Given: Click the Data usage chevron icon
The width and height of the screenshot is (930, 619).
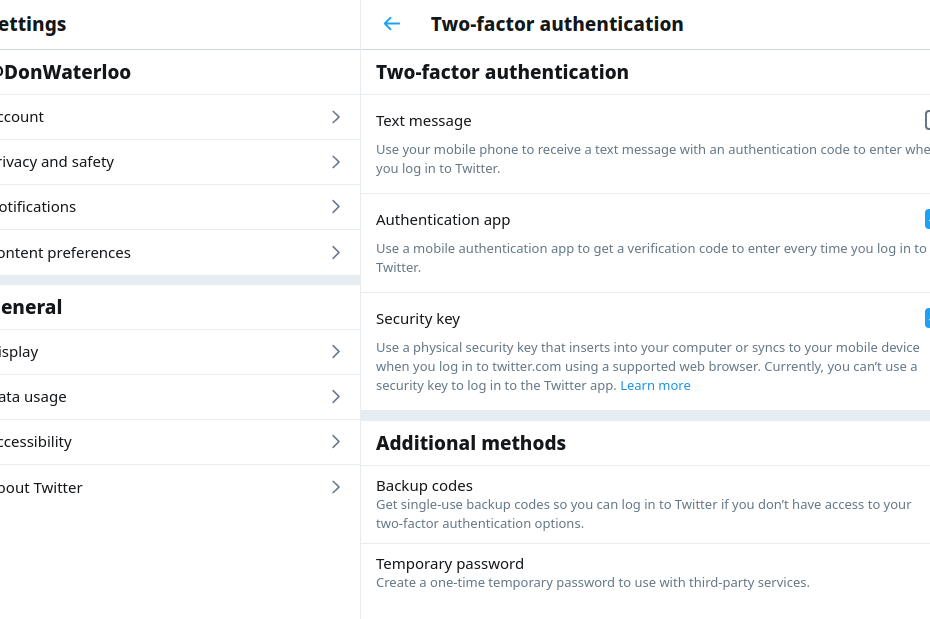Looking at the screenshot, I should (336, 397).
